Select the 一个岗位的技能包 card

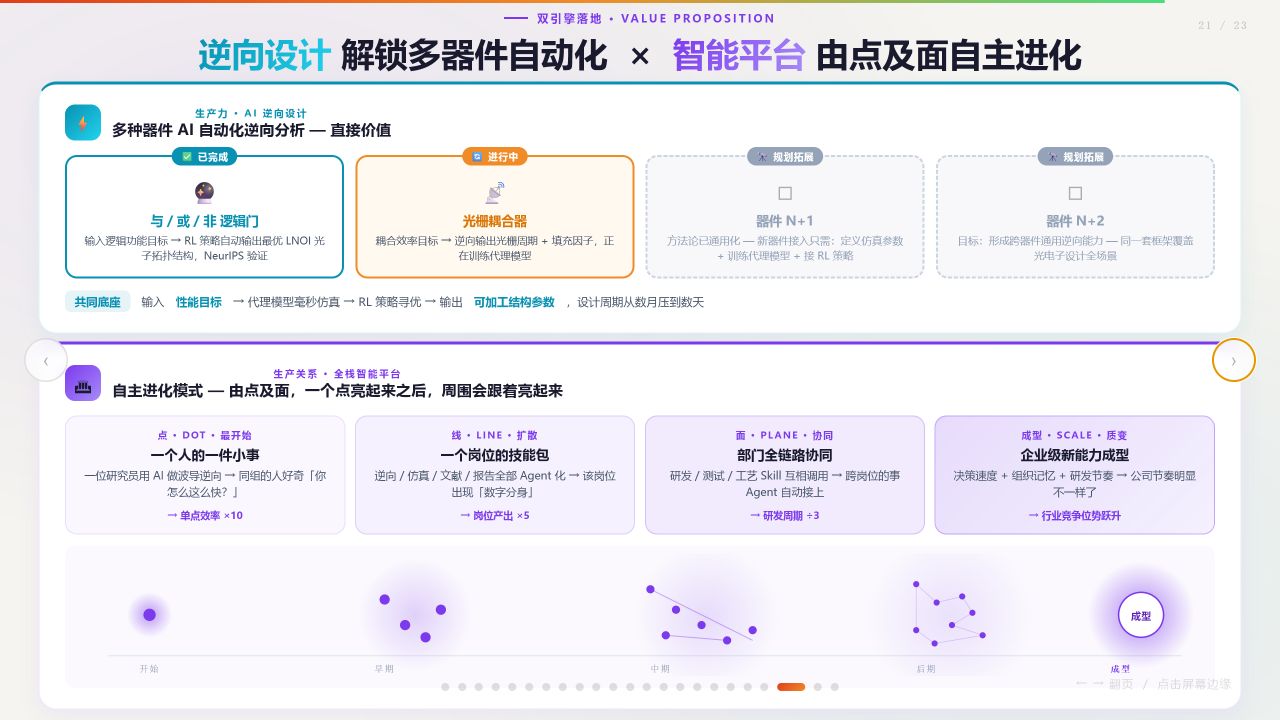(495, 475)
